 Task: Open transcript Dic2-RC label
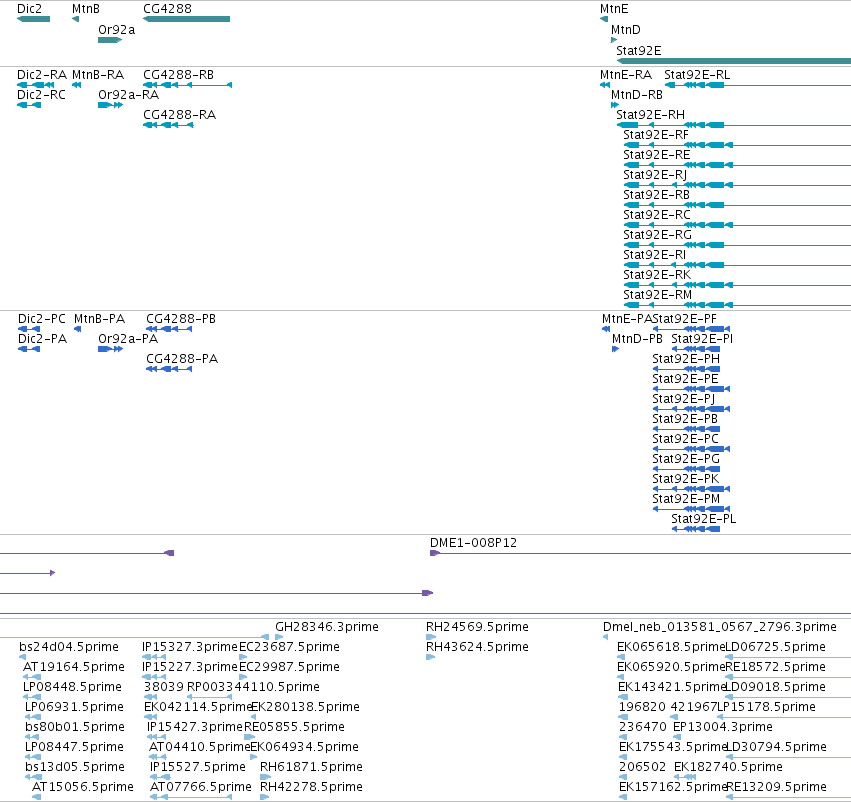[41, 94]
